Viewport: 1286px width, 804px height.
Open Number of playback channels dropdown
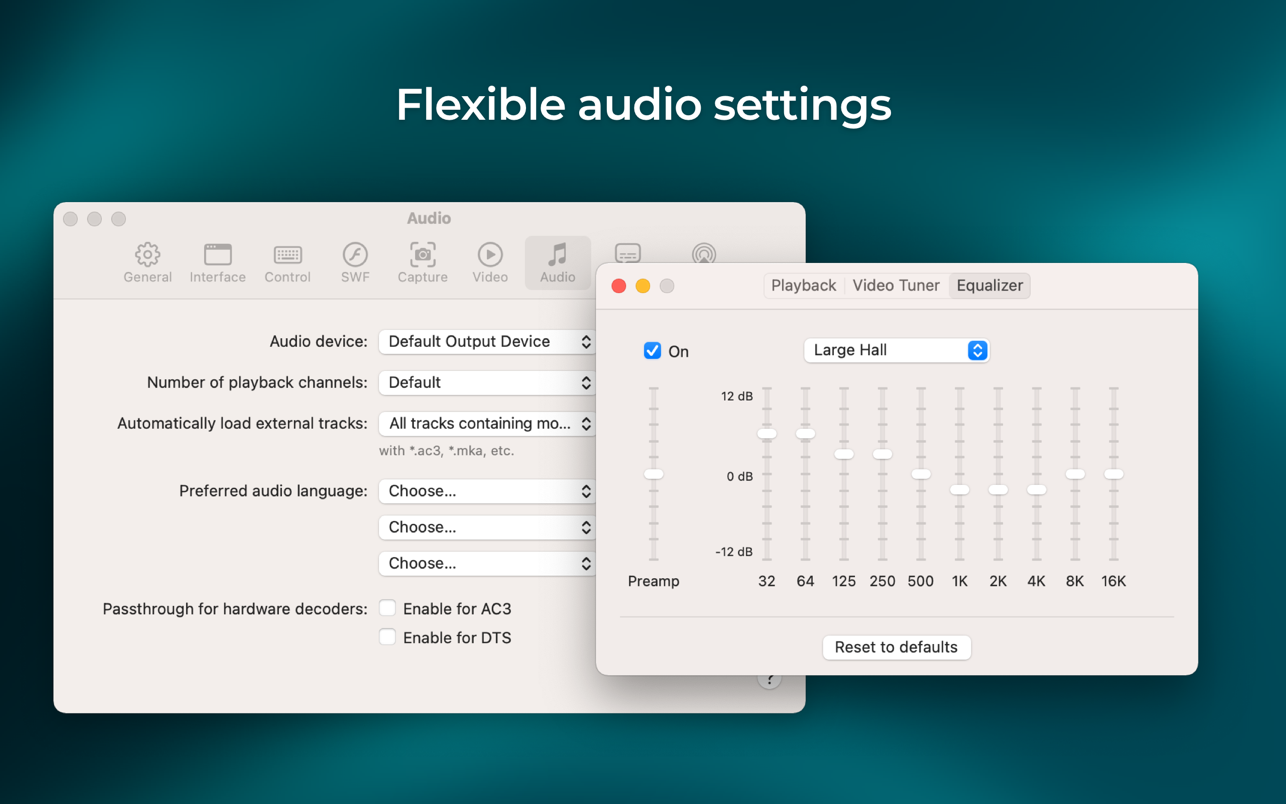point(488,383)
